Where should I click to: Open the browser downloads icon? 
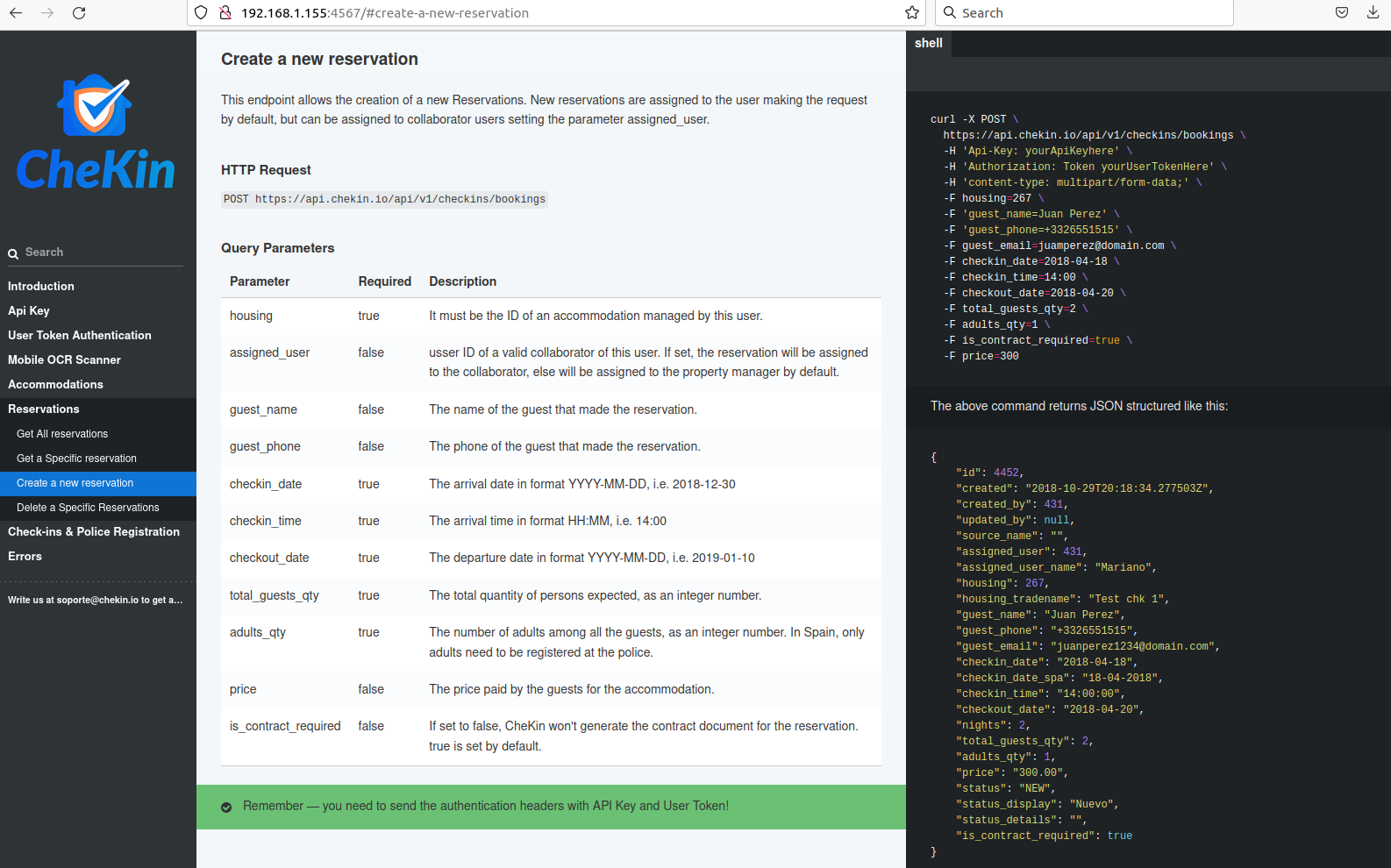pyautogui.click(x=1373, y=13)
